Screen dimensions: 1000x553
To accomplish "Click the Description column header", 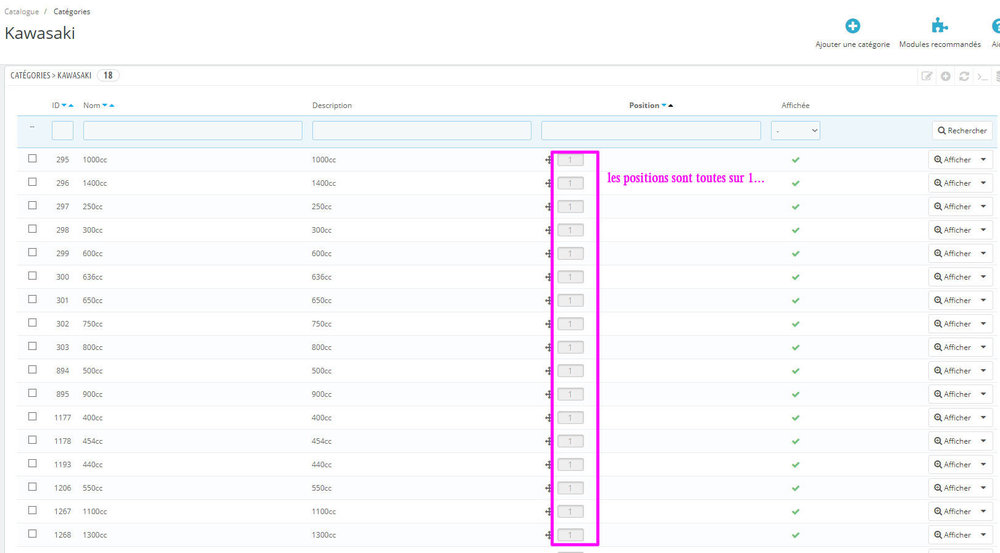I will pos(332,105).
